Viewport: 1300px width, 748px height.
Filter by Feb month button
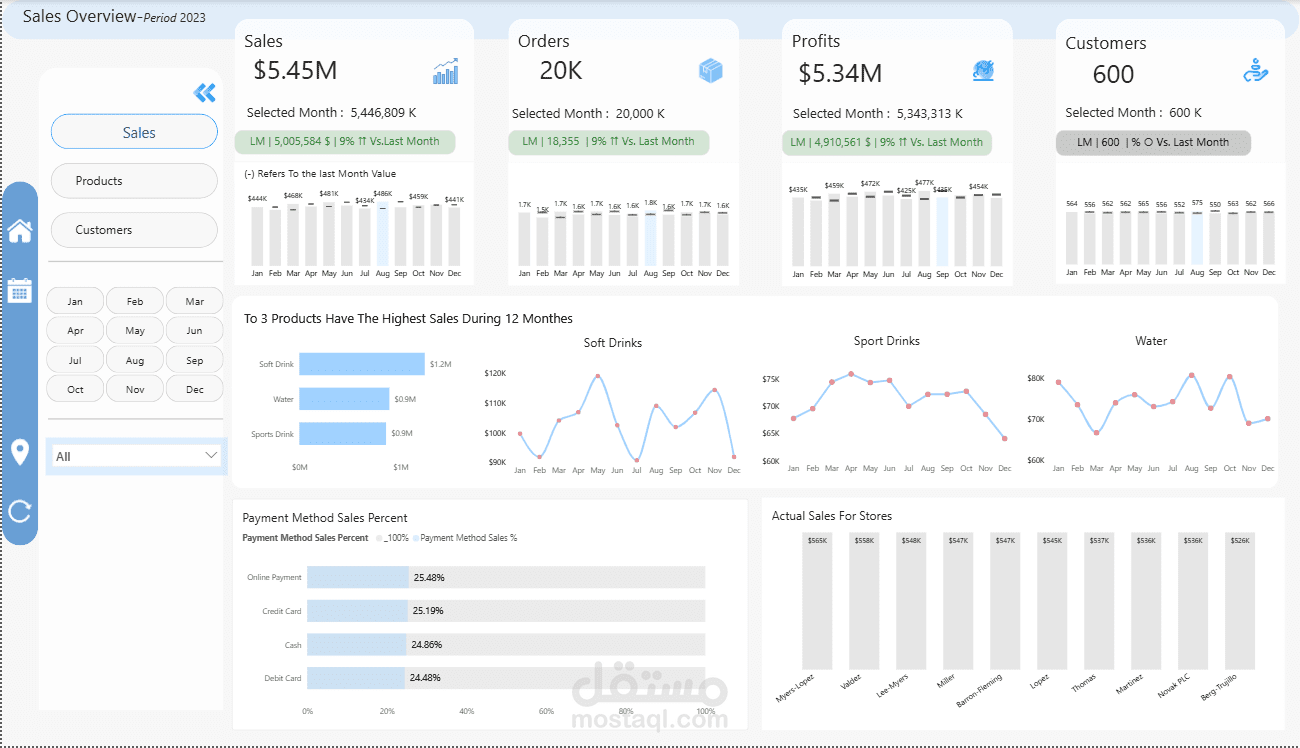coord(135,301)
